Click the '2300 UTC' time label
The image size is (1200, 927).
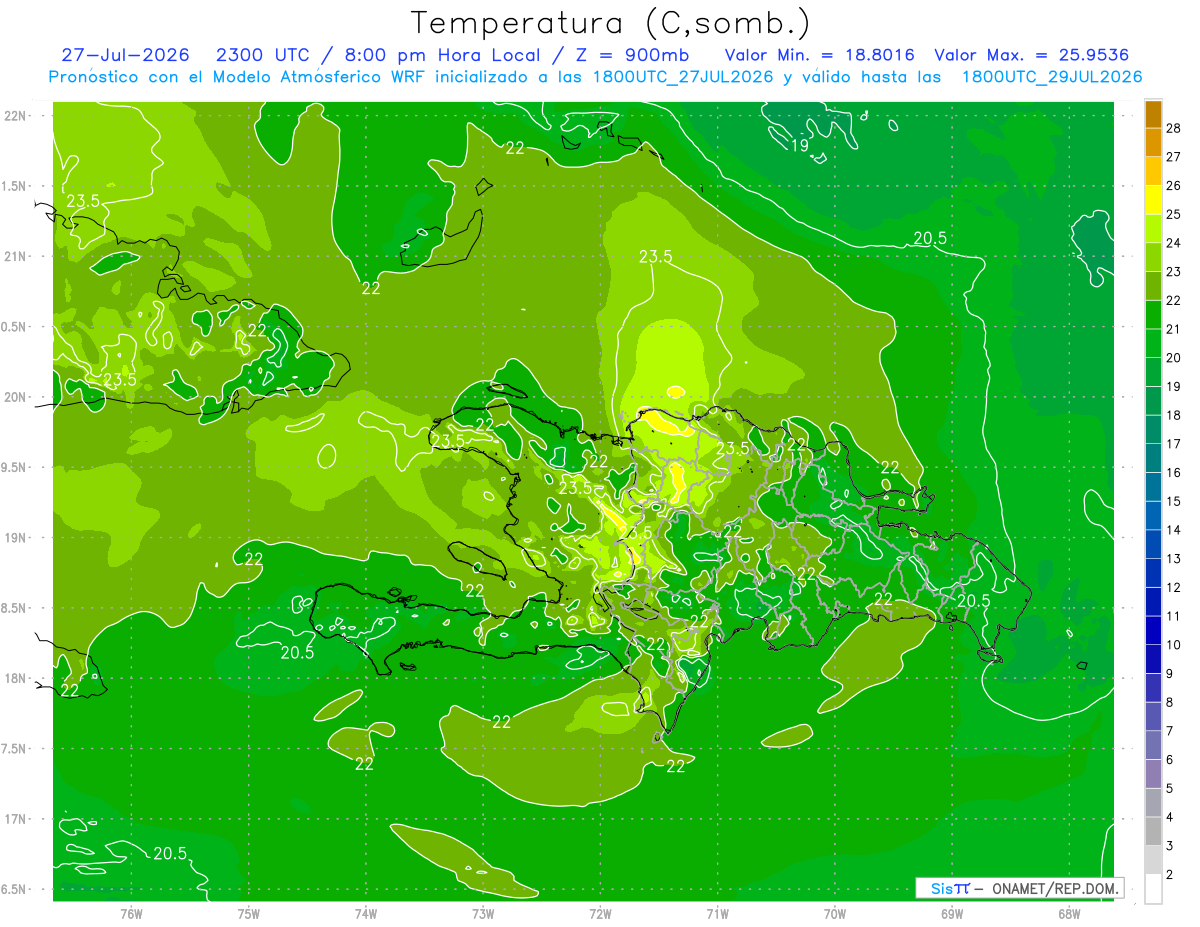[x=265, y=55]
